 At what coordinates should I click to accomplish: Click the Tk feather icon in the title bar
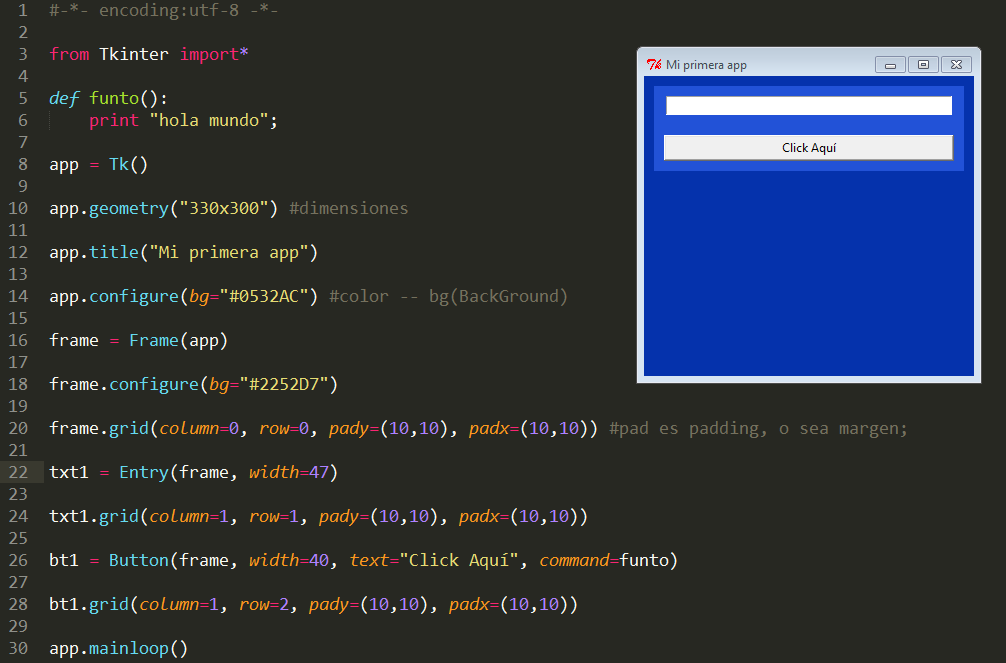[x=654, y=64]
